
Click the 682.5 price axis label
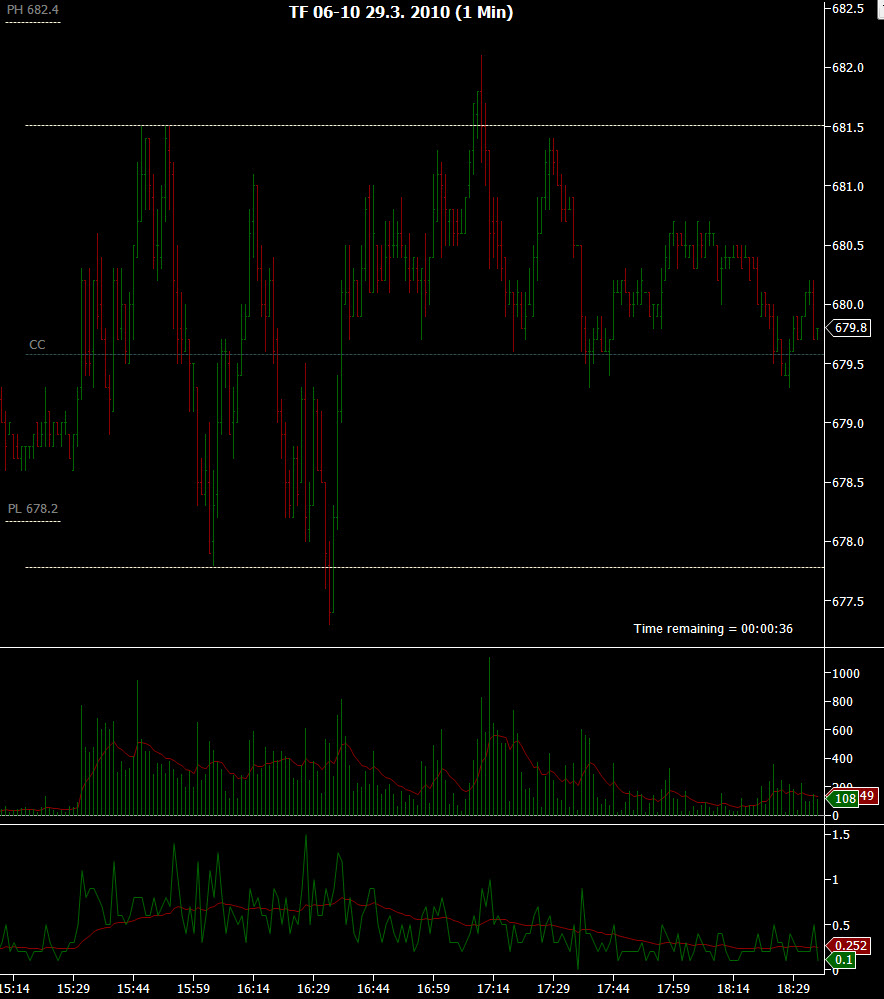[x=848, y=8]
